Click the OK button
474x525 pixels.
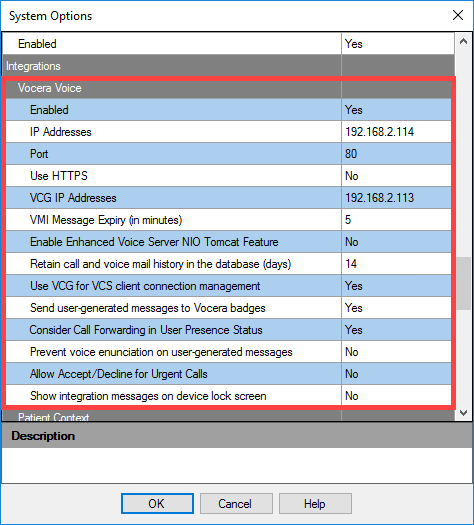pyautogui.click(x=157, y=503)
